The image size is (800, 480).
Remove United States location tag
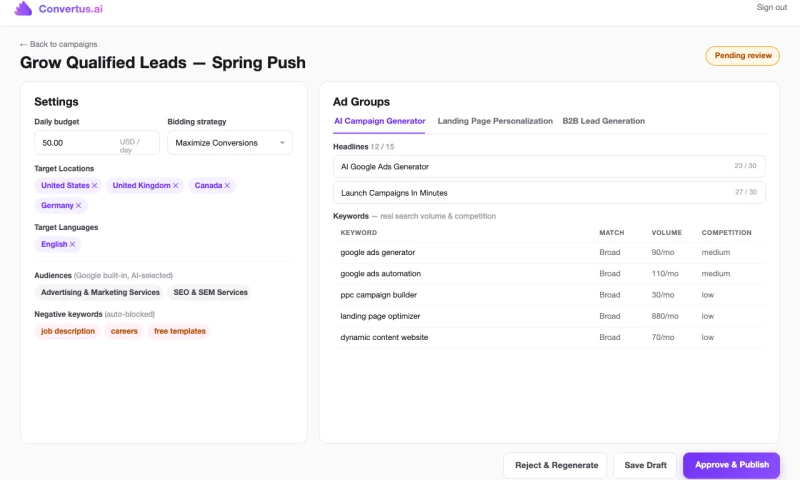94,186
